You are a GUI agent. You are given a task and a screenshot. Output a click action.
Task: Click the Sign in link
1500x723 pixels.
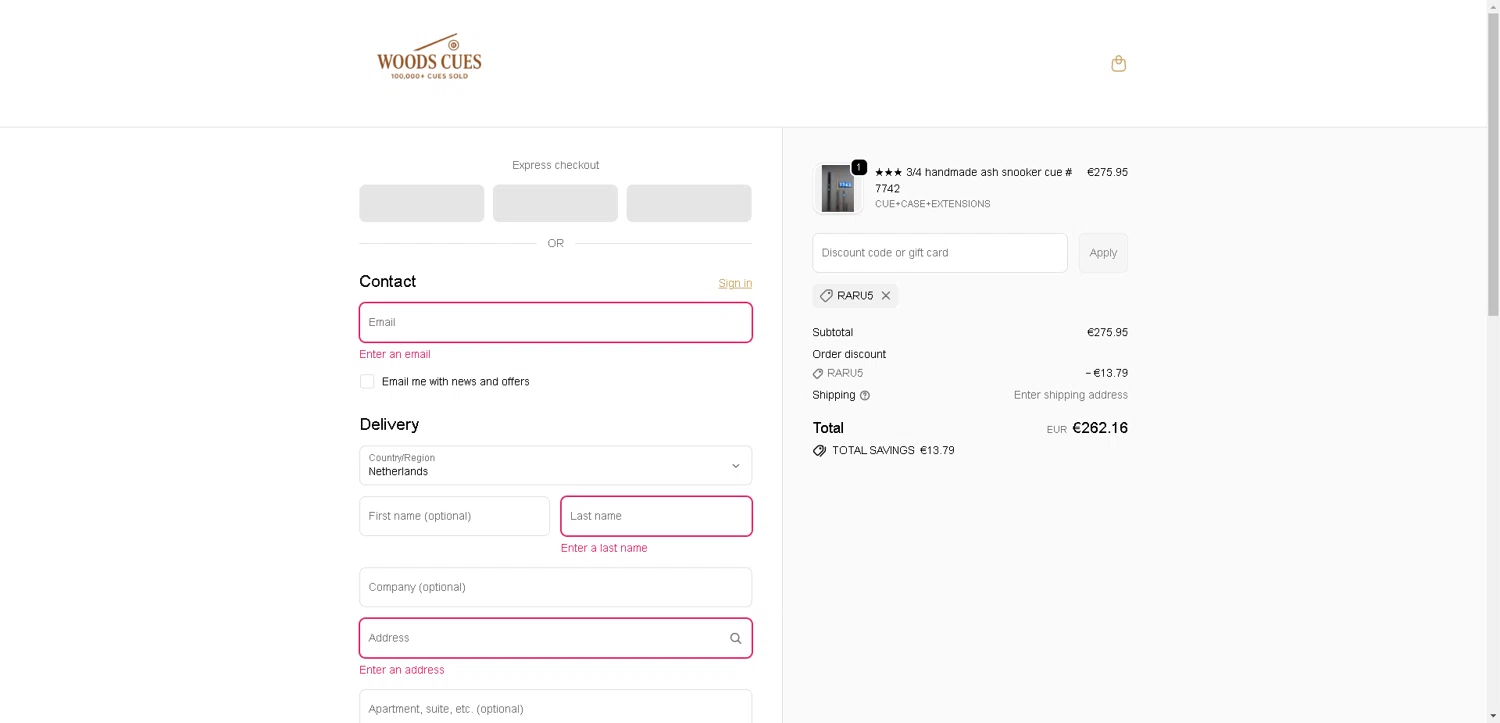735,283
